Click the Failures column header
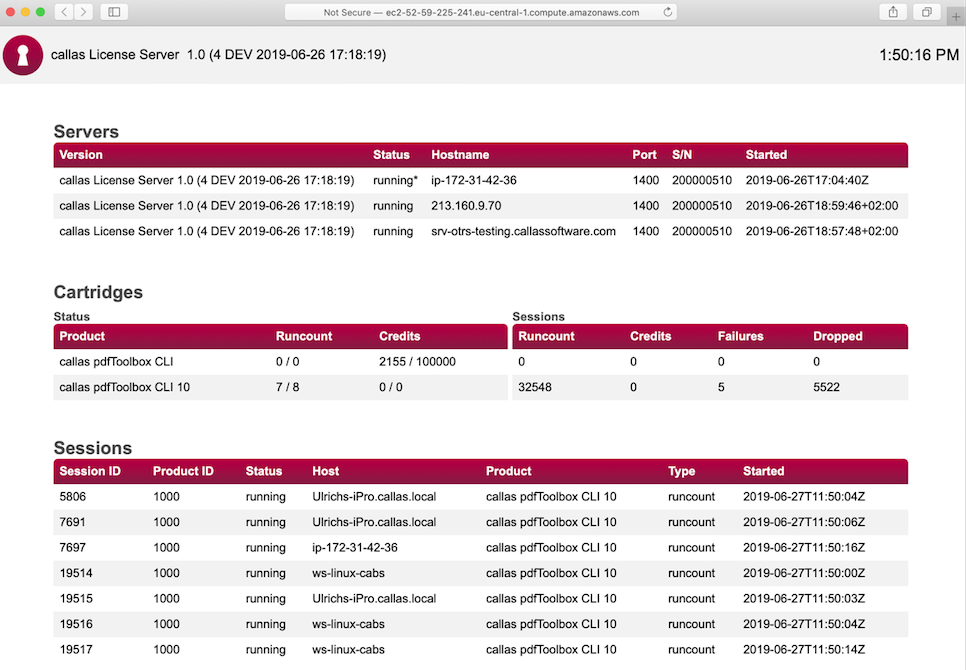The image size is (966, 670). pyautogui.click(x=741, y=336)
